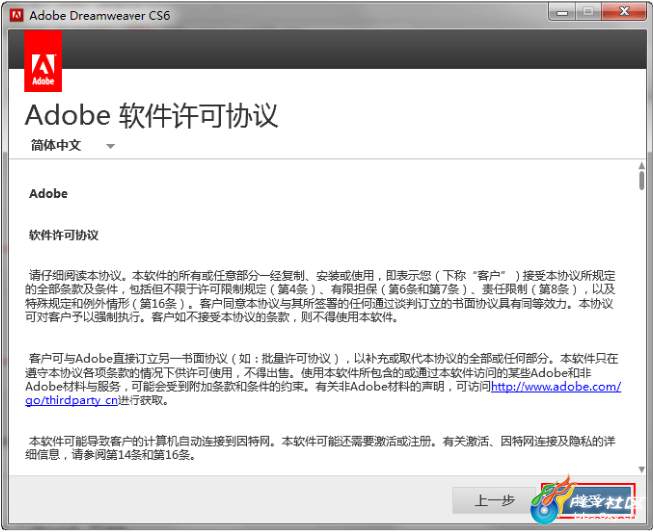Image resolution: width=654 pixels, height=532 pixels.
Task: Click the license text scrollbar thumb
Action: (x=641, y=181)
